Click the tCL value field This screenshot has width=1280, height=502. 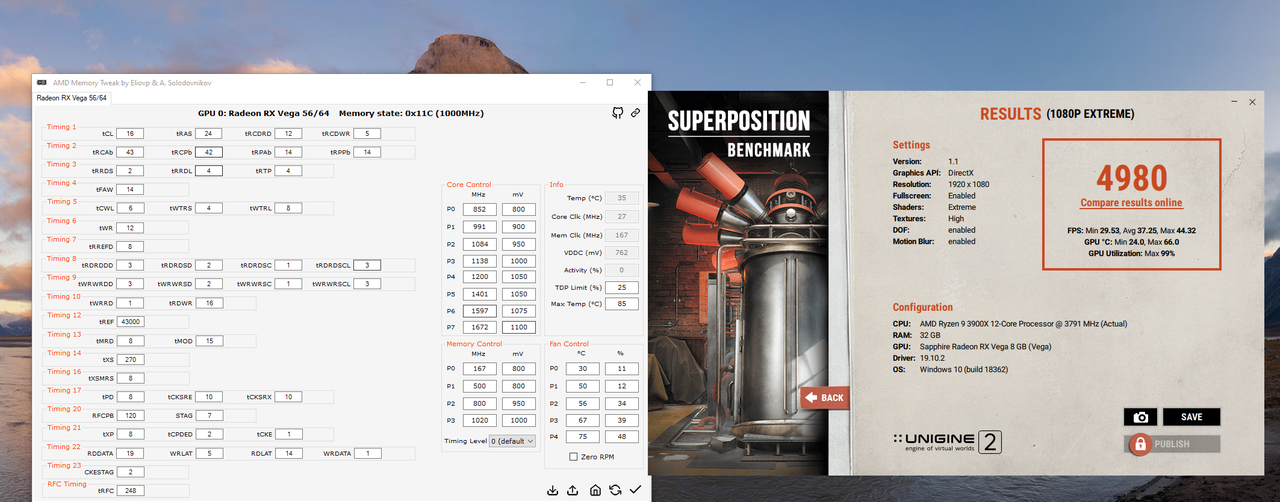tap(131, 133)
